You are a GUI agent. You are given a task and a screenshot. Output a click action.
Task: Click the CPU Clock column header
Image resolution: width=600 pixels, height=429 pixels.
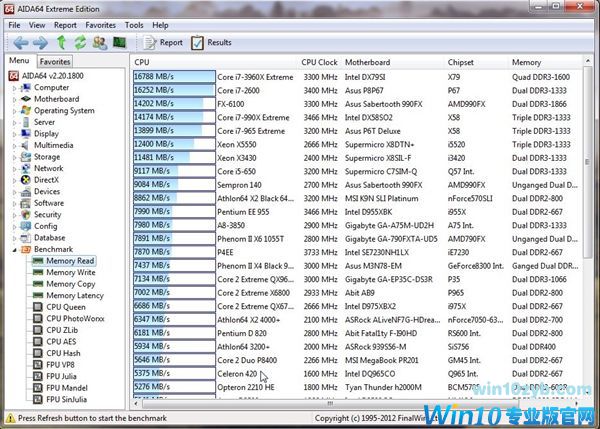pos(319,62)
